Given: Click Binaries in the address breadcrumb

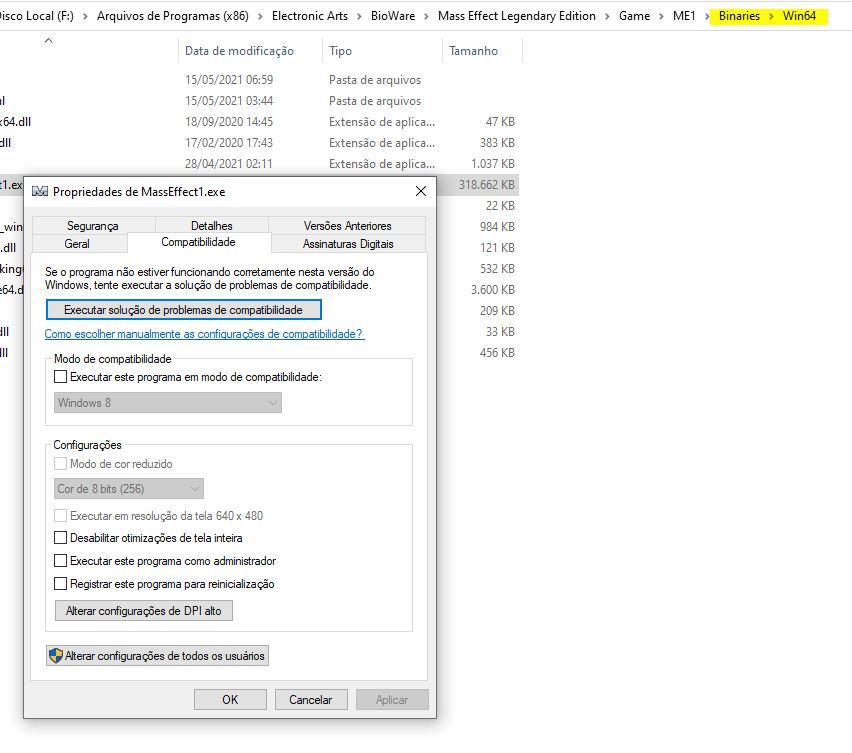Looking at the screenshot, I should [739, 16].
